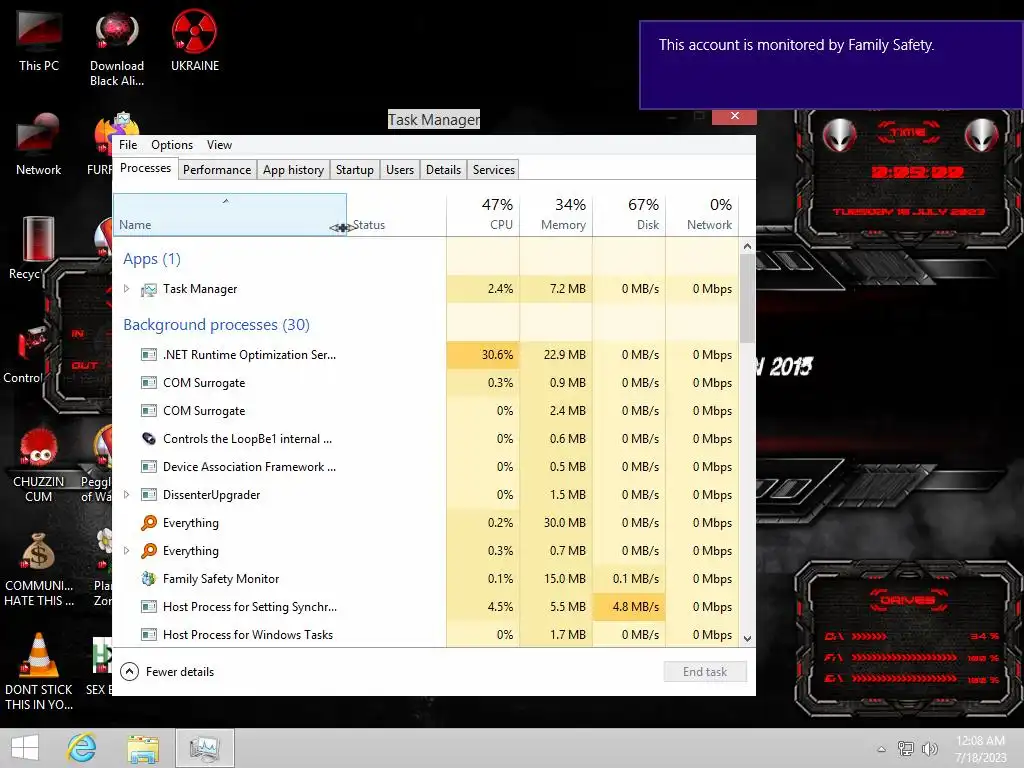Click the LoopBe1 internal process icon
The image size is (1024, 768).
click(149, 438)
